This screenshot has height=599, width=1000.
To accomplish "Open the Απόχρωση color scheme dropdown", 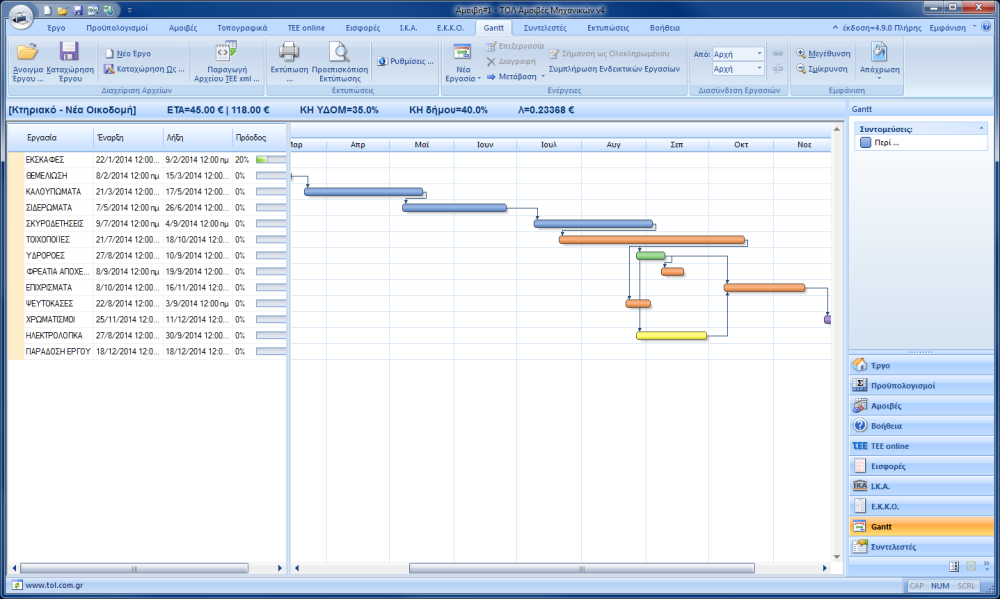I will [x=879, y=62].
